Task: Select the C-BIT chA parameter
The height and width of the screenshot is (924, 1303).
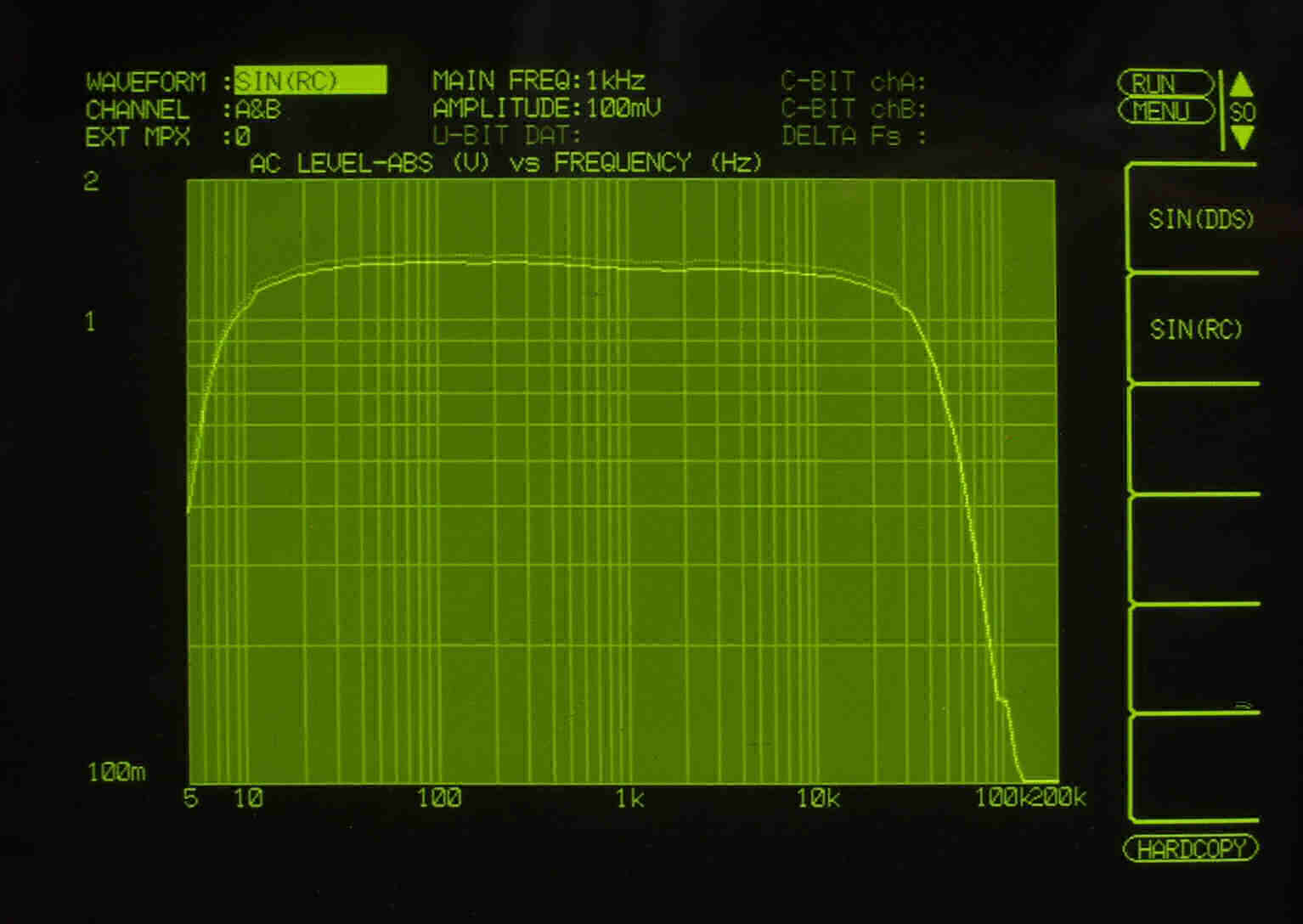Action: [853, 82]
